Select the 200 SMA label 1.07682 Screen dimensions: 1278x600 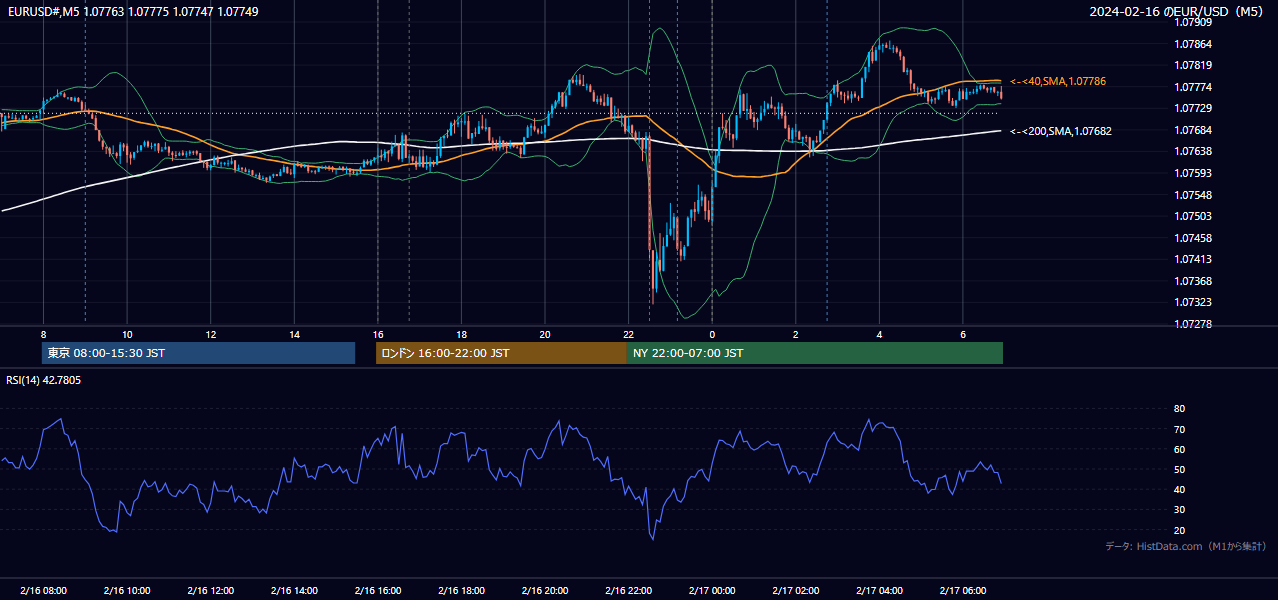click(1061, 131)
